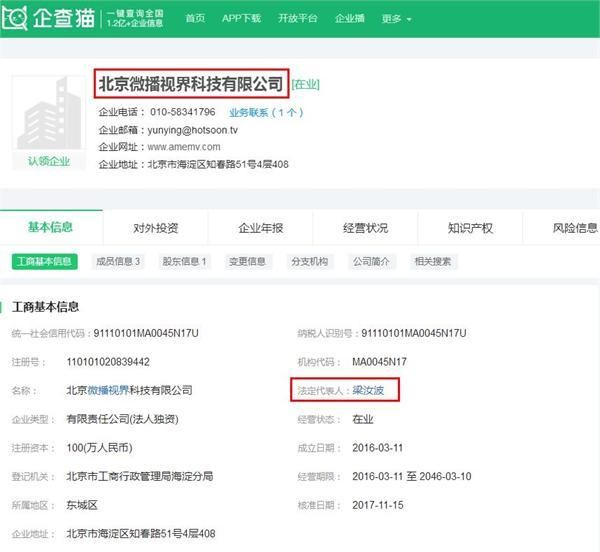
Task: Select the 工商基本信息 sub-tab
Action: (45, 262)
